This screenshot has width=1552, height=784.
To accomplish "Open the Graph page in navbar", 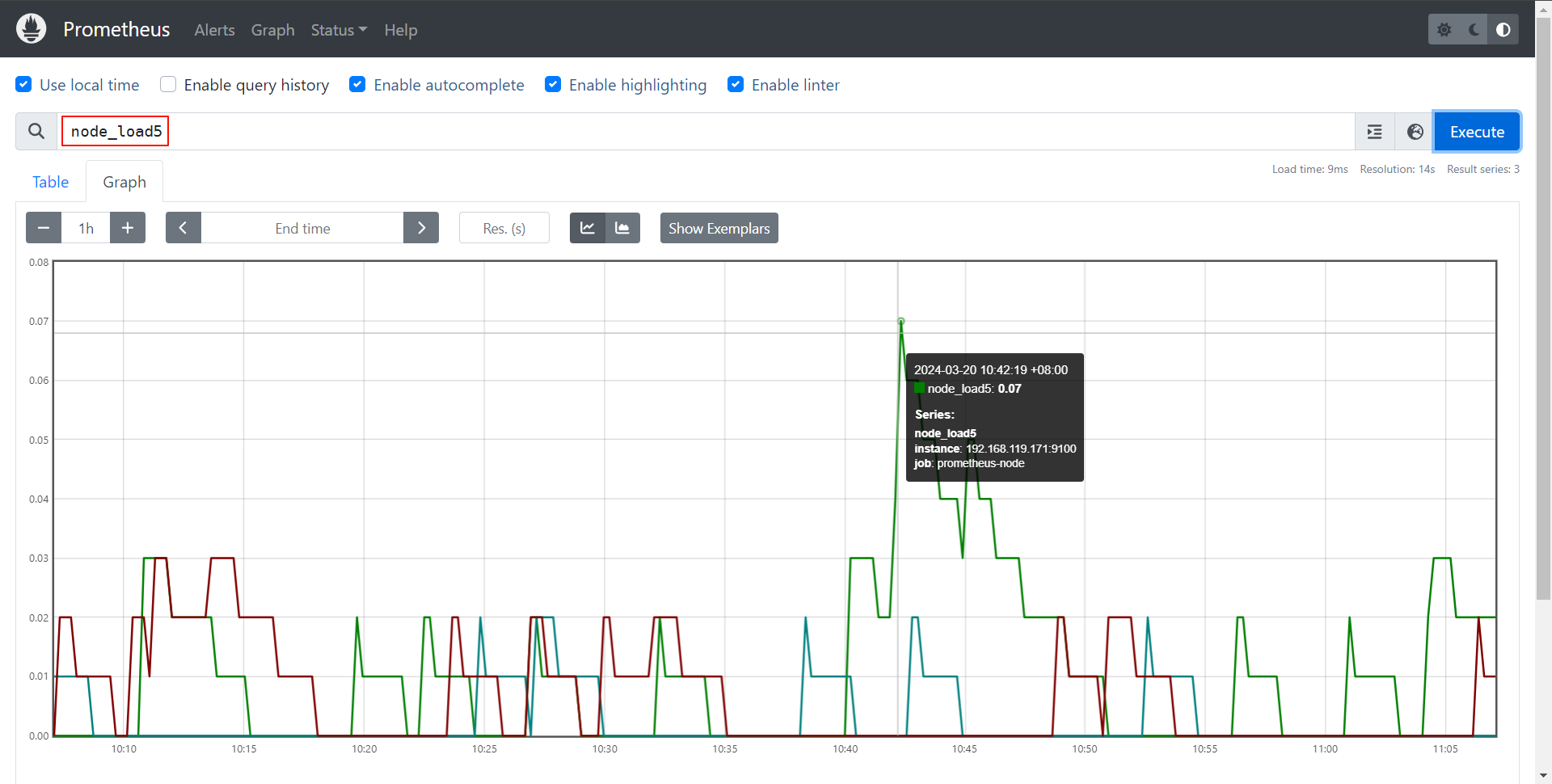I will (x=272, y=30).
